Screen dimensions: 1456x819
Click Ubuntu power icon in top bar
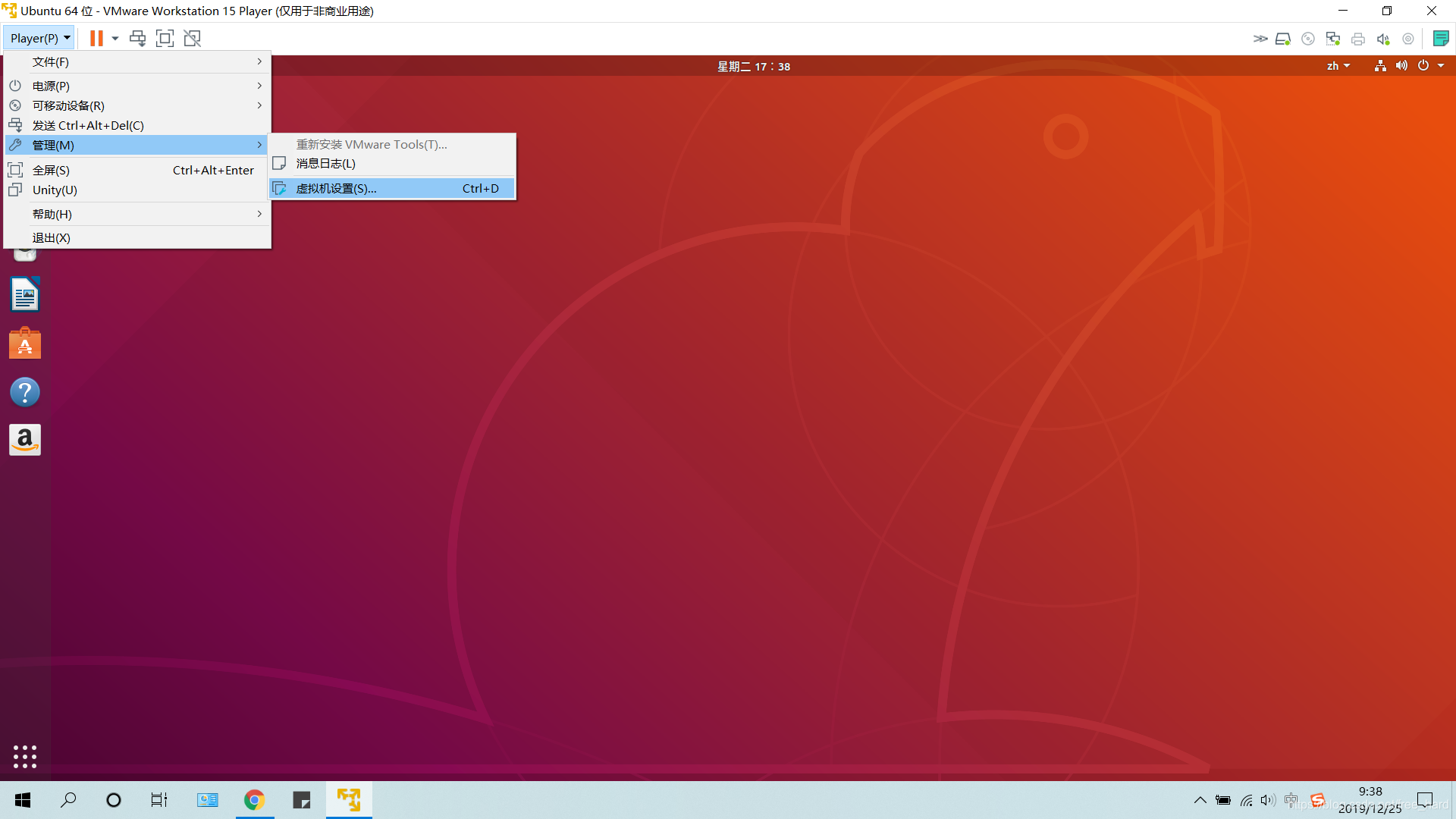point(1423,66)
